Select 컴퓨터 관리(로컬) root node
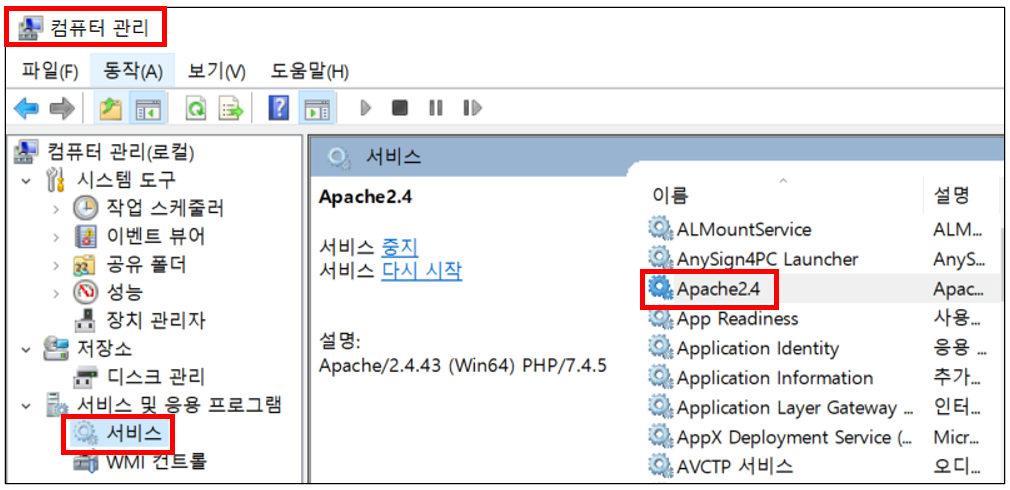Screen dimensions: 1010x490 point(120,152)
